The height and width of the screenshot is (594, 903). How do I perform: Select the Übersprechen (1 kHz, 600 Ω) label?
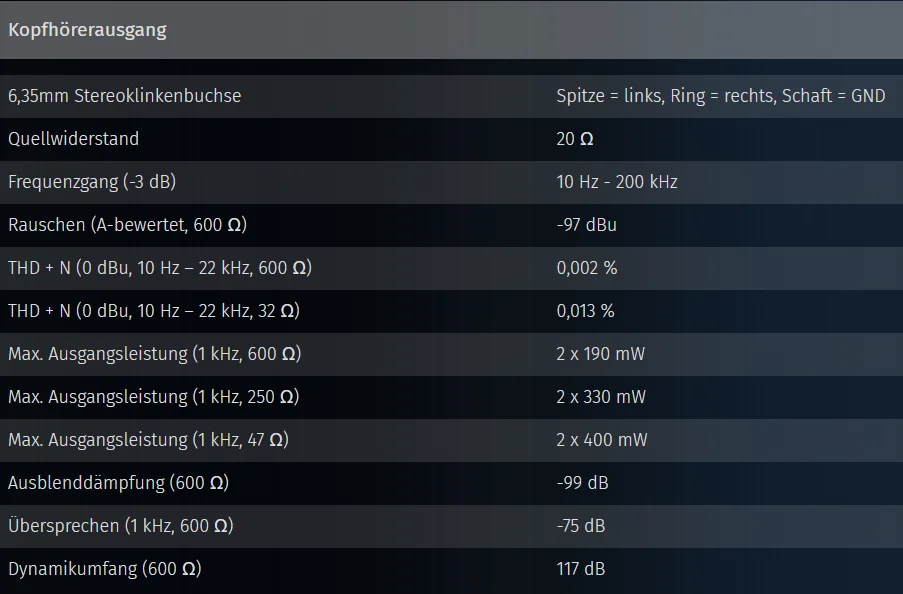121,526
